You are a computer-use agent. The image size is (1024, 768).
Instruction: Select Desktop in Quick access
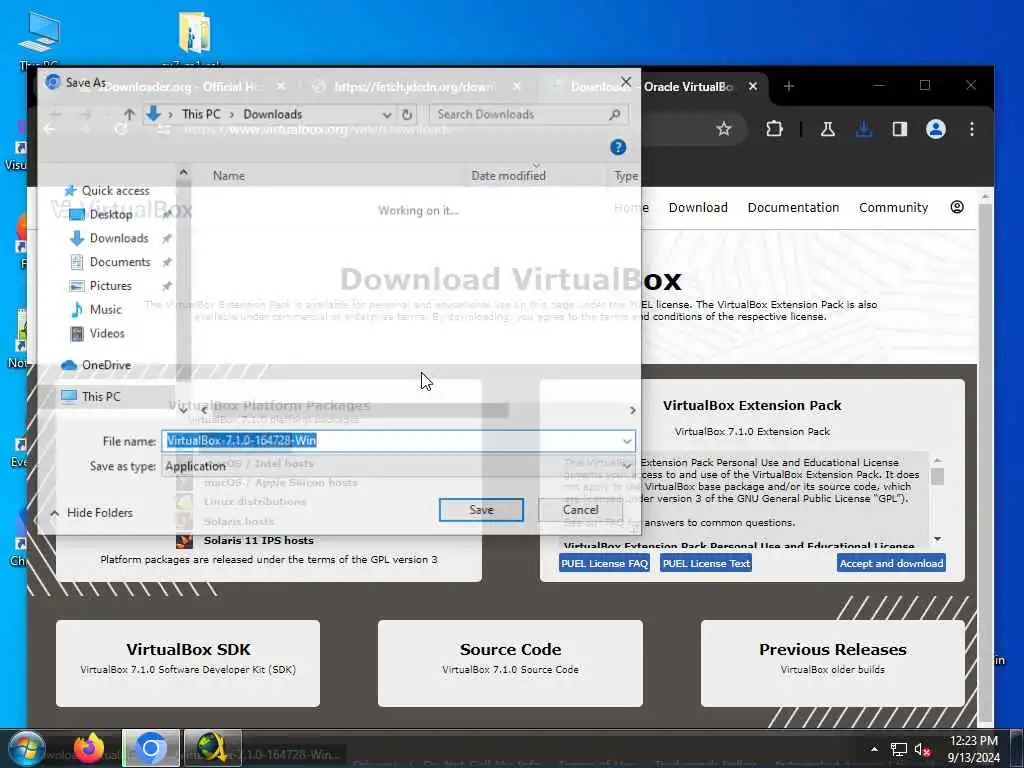coord(110,214)
